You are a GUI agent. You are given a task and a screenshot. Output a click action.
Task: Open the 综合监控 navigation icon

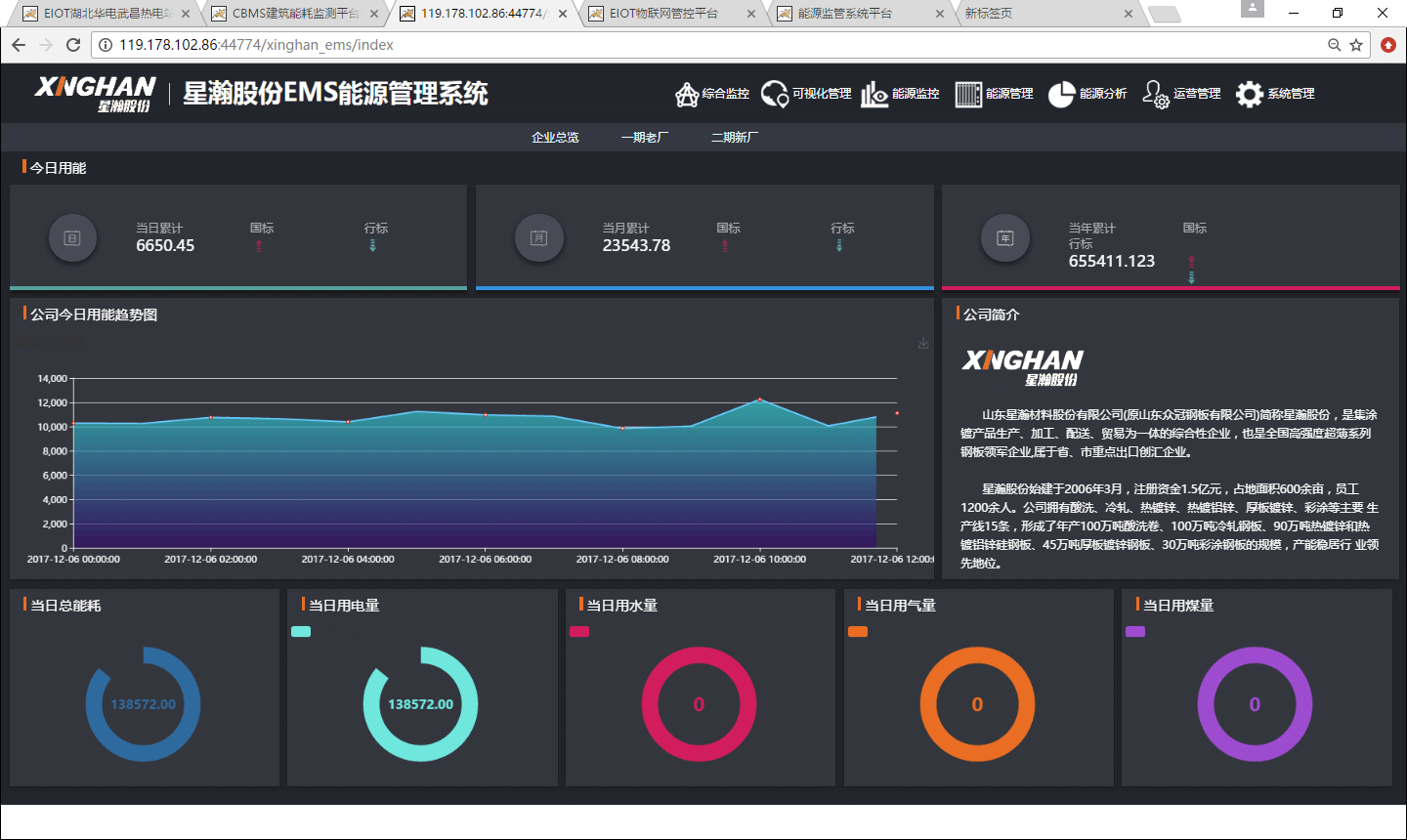(x=687, y=94)
